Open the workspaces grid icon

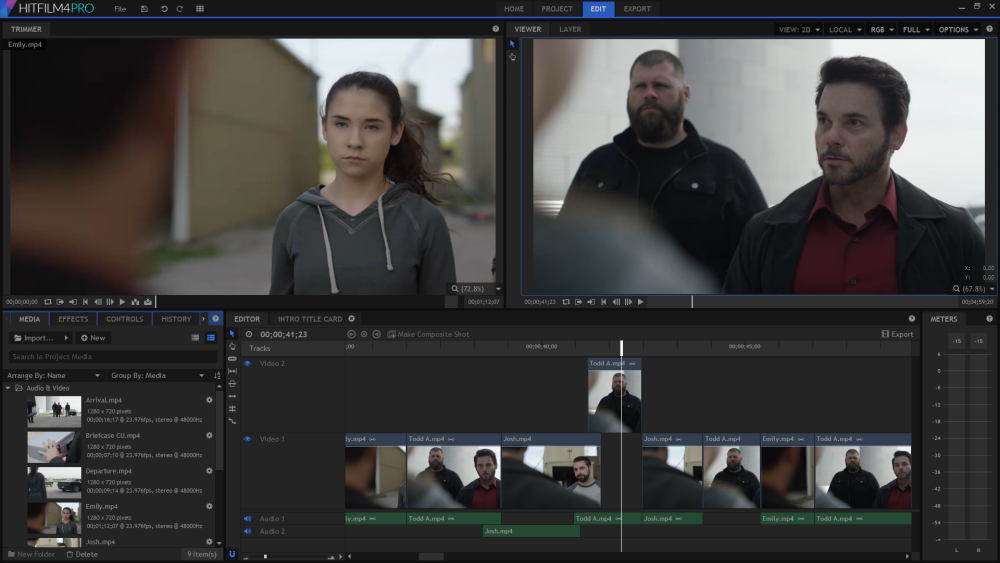click(200, 9)
